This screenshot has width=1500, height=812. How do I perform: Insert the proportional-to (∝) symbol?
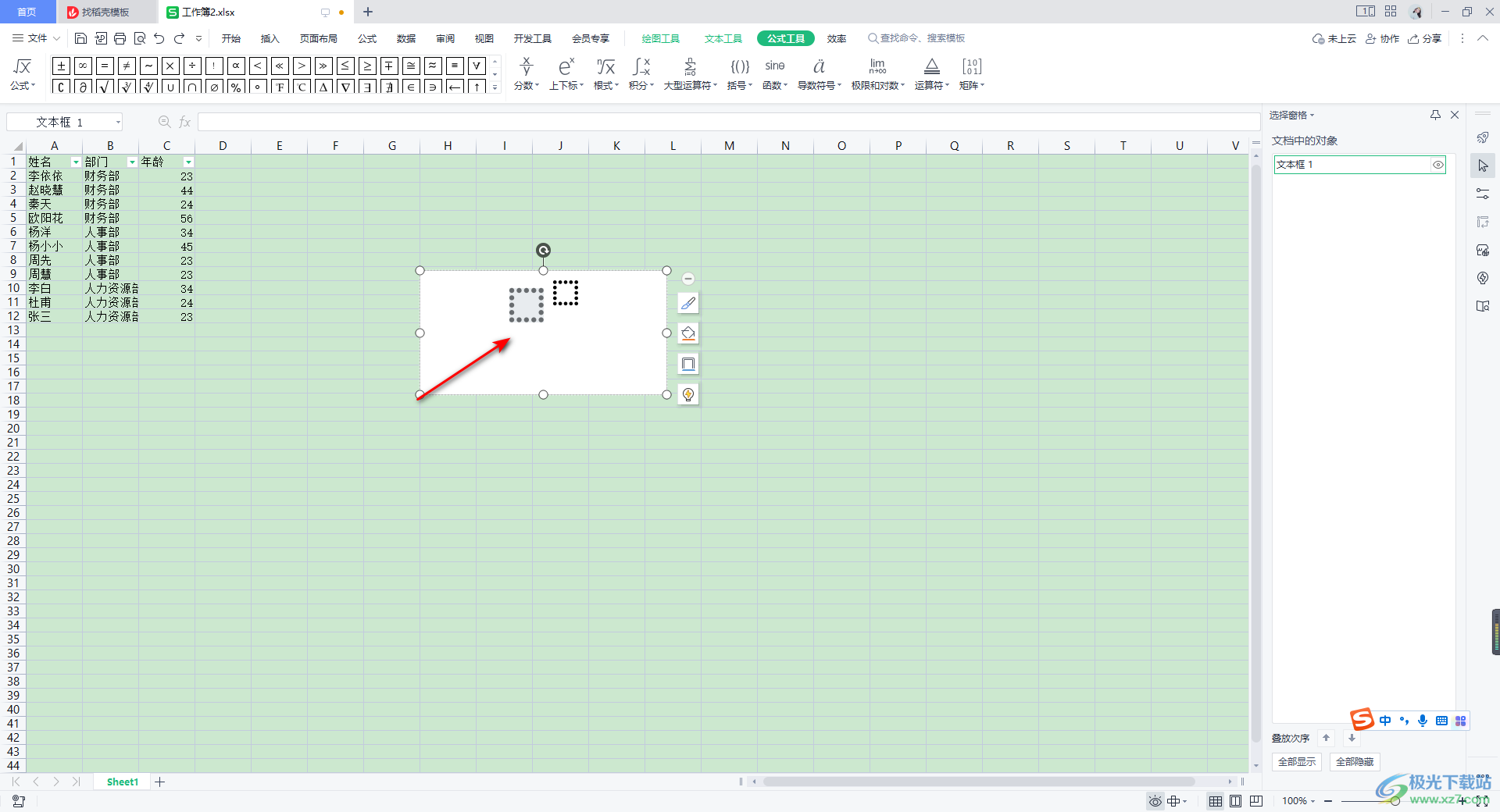[236, 66]
